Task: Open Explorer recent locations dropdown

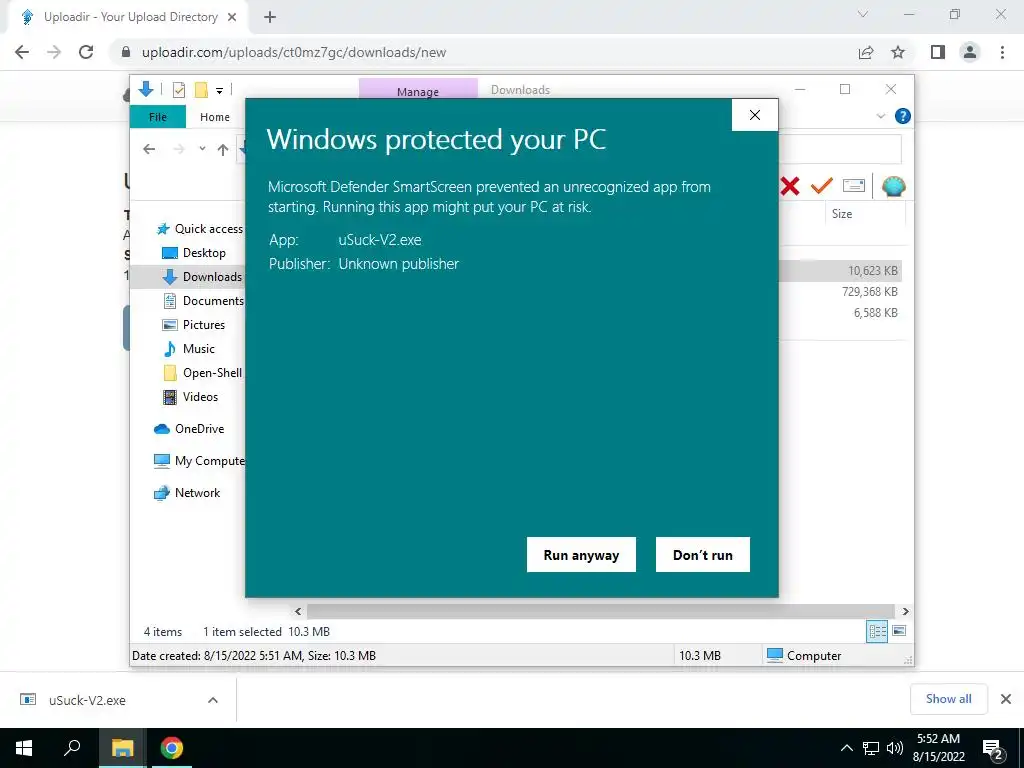Action: tap(202, 149)
